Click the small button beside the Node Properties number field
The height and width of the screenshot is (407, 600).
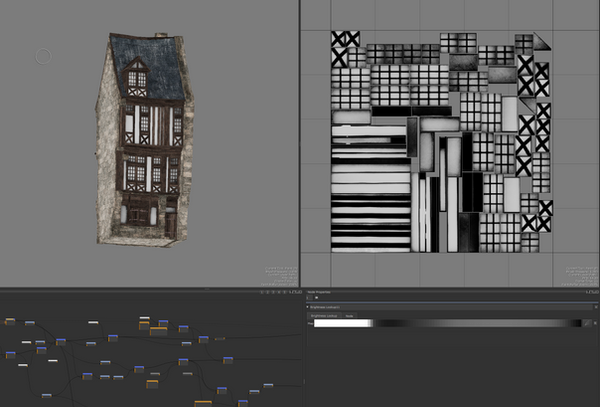click(316, 298)
